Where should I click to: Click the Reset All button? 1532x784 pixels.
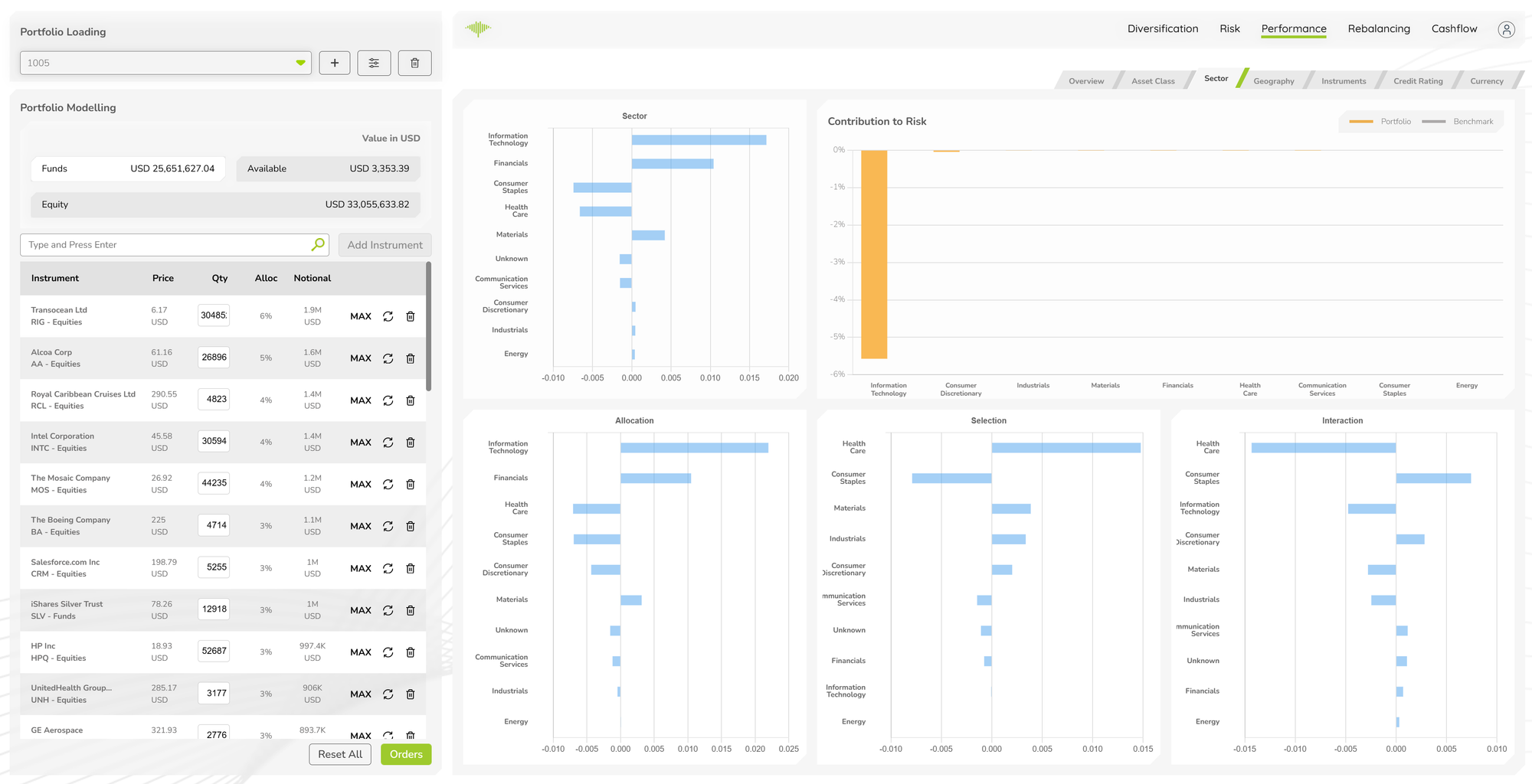tap(340, 754)
